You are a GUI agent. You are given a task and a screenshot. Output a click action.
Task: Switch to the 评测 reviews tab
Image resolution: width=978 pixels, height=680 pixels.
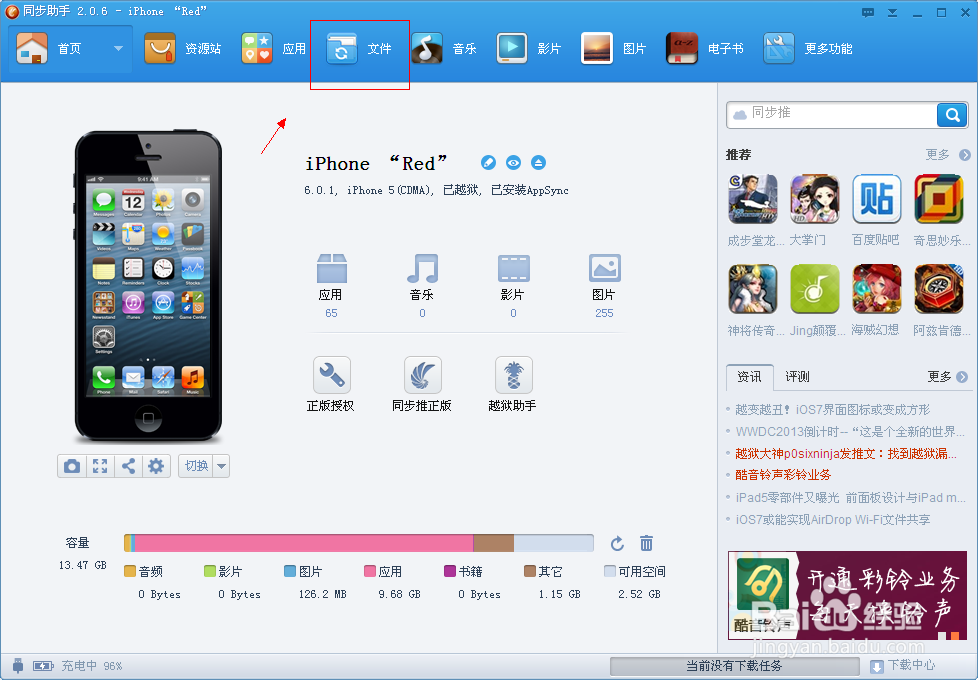[797, 377]
